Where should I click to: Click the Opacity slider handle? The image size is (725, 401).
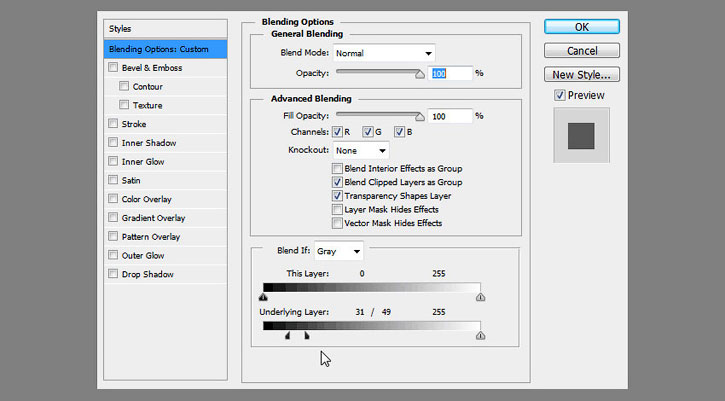[x=419, y=74]
